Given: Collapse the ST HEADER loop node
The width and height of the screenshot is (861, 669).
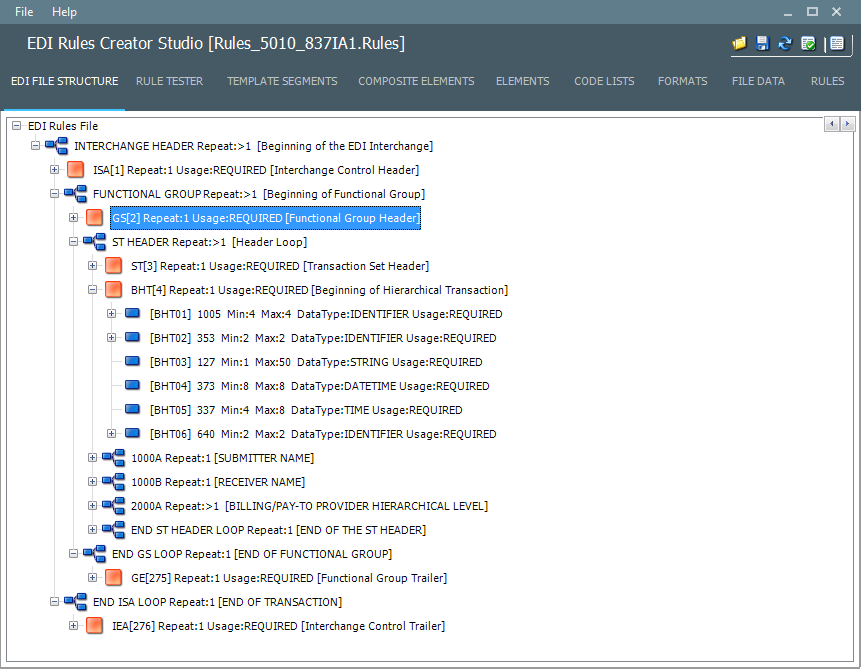Looking at the screenshot, I should [x=74, y=242].
